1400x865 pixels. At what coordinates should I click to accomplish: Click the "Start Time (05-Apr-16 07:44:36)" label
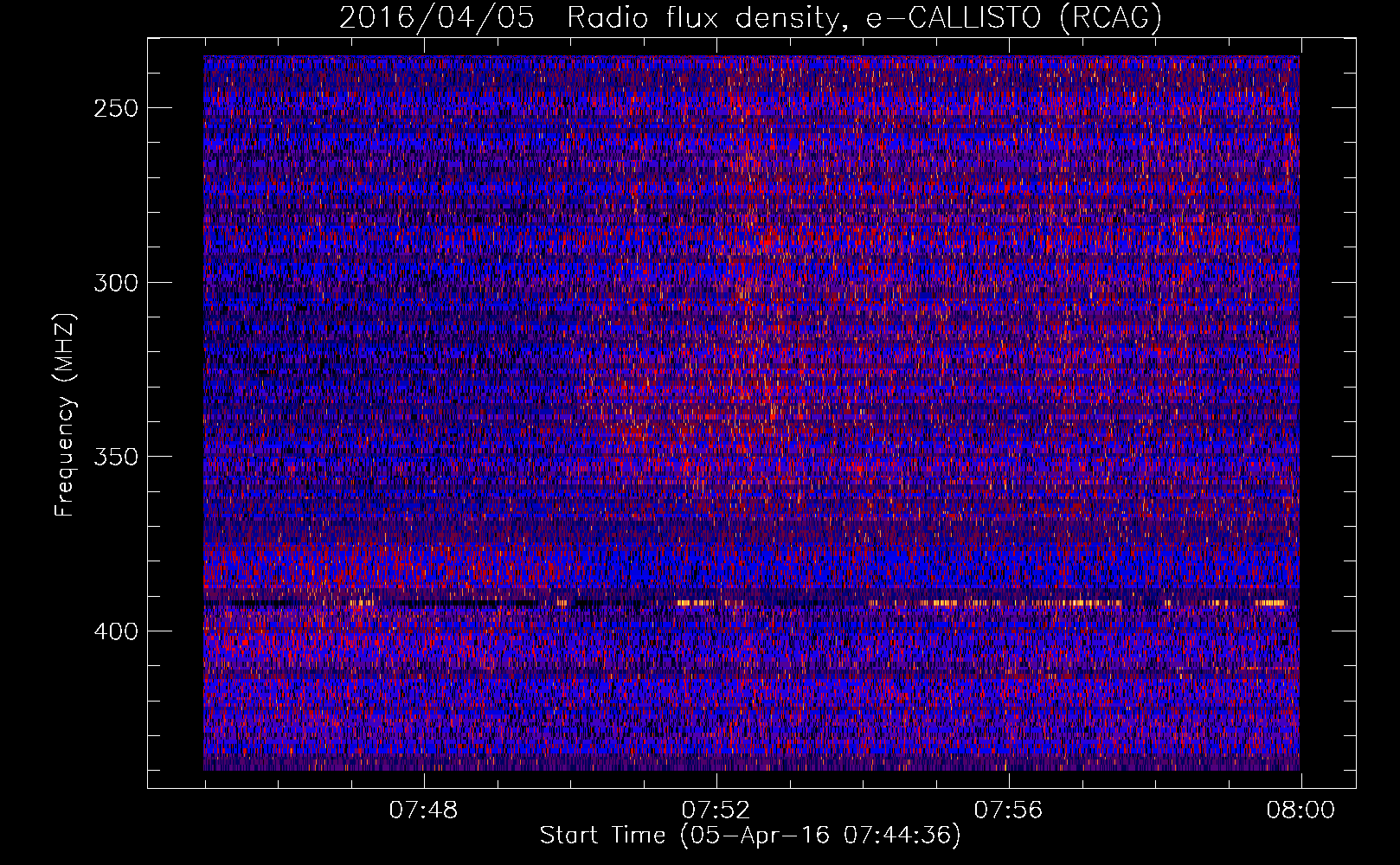click(x=750, y=836)
